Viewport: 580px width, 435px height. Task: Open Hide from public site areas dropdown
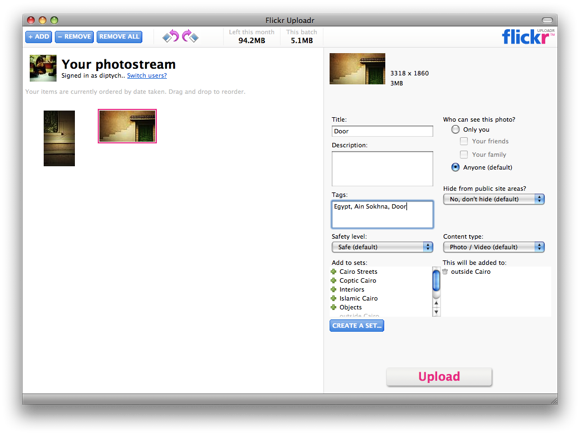[x=494, y=199]
